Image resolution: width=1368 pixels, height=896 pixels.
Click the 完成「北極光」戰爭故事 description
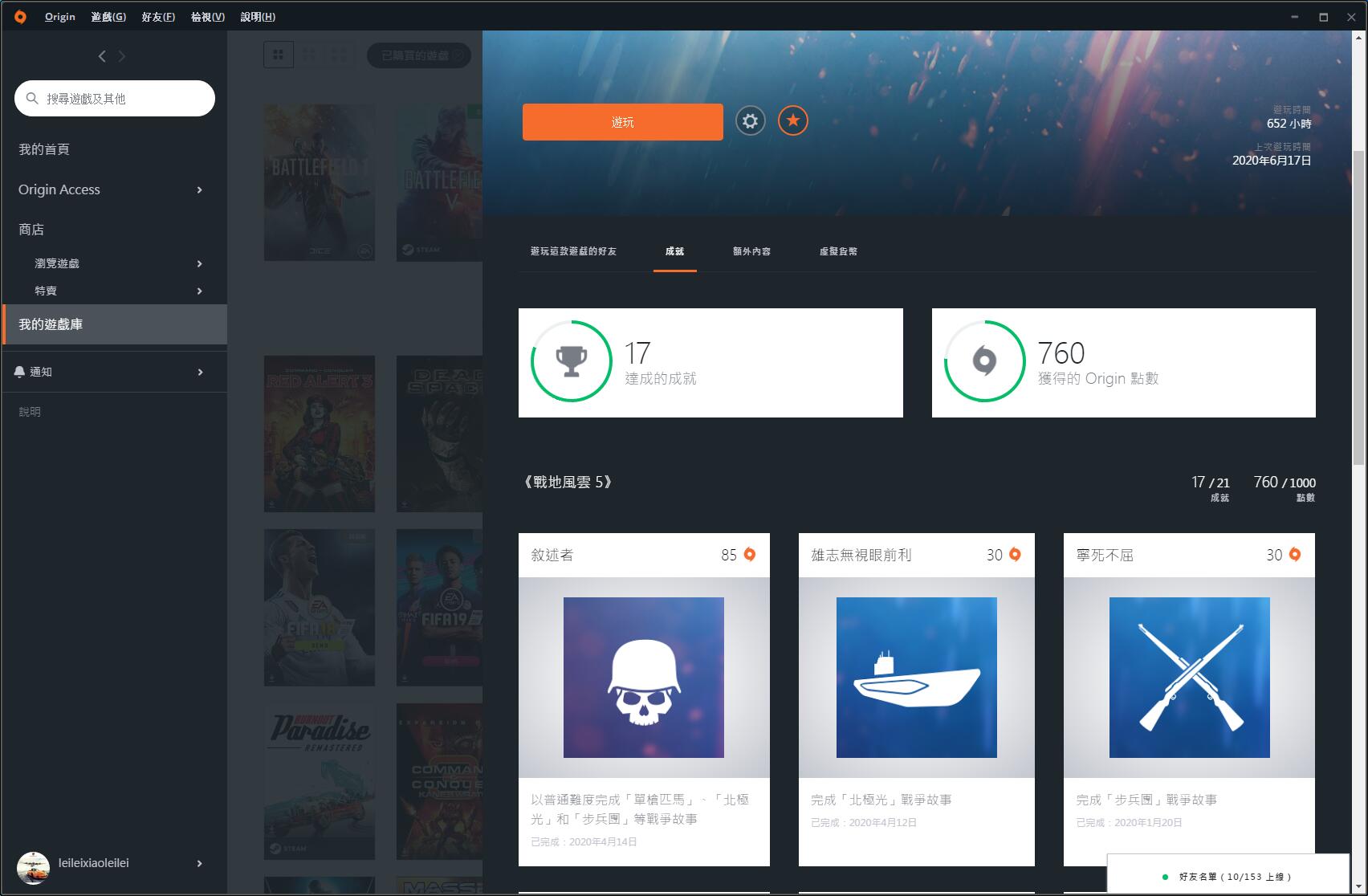point(881,800)
